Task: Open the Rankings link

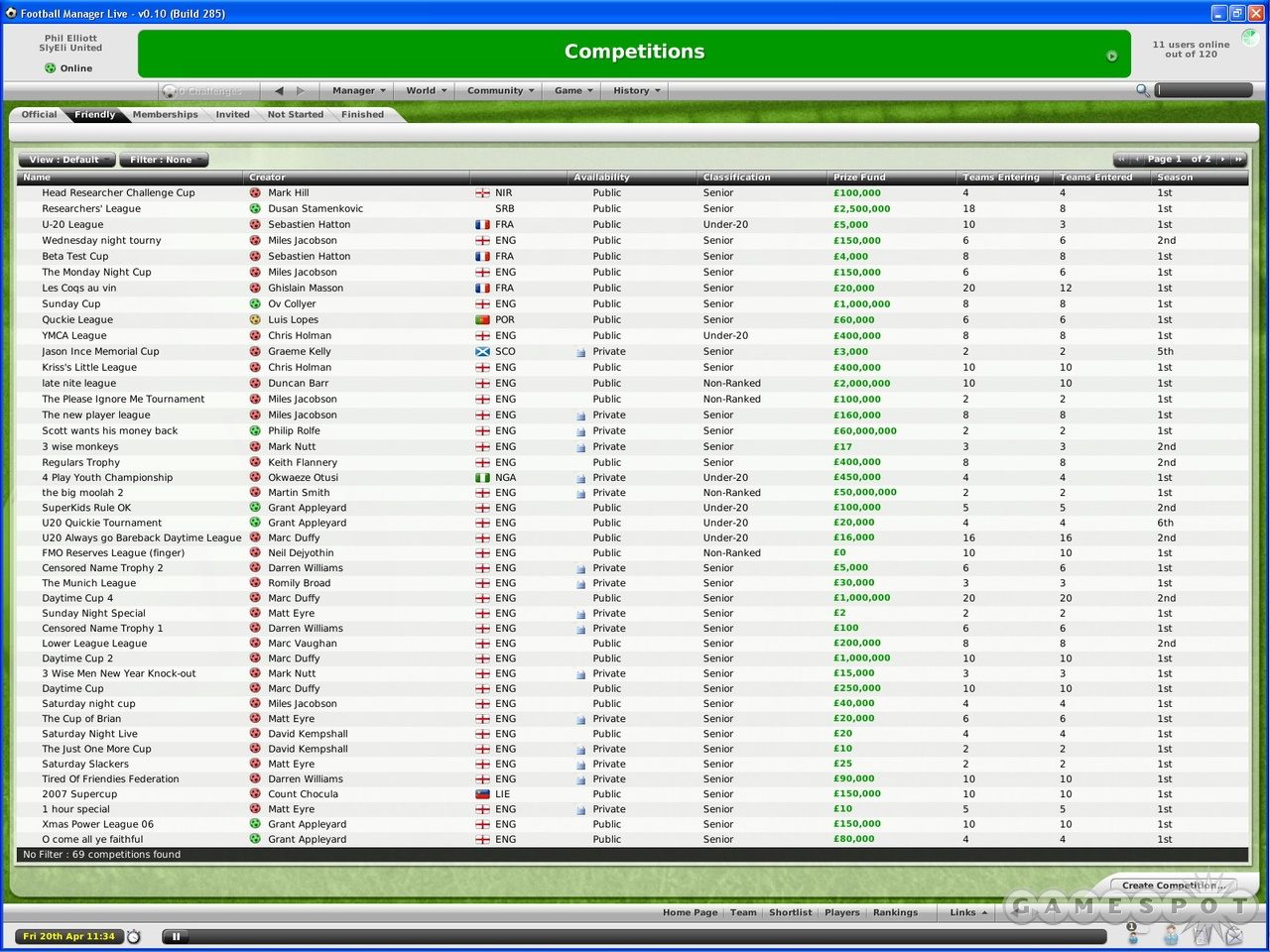Action: pyautogui.click(x=895, y=912)
